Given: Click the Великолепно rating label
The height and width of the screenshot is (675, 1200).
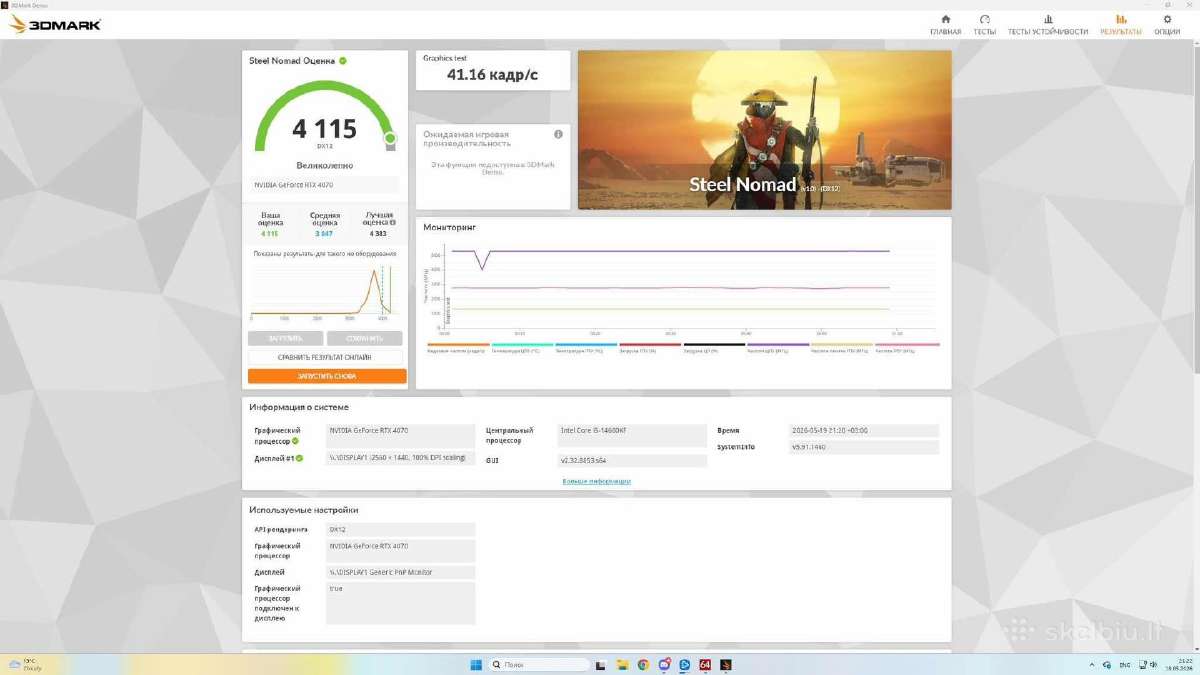Looking at the screenshot, I should pyautogui.click(x=324, y=165).
